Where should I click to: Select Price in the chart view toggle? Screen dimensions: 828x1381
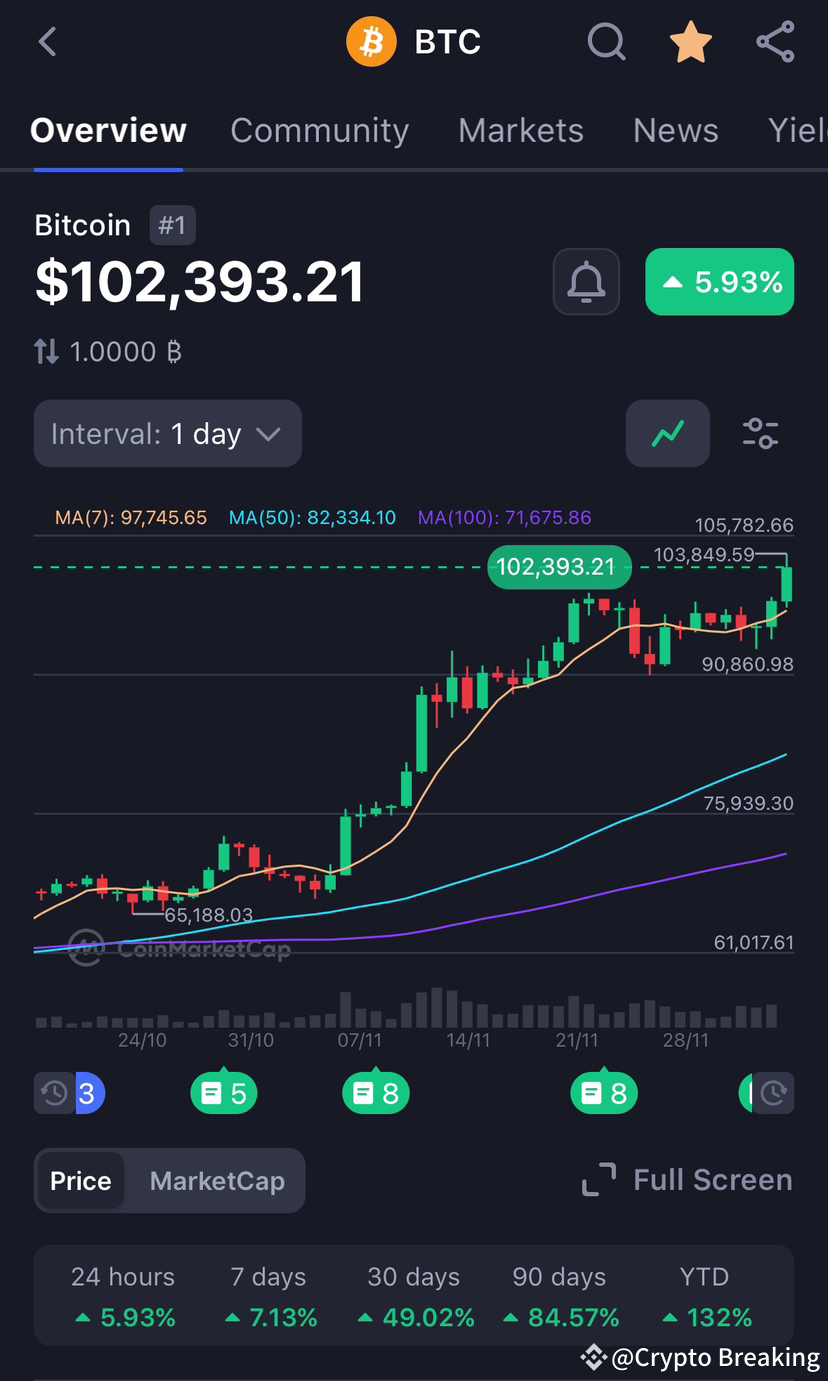[80, 1180]
